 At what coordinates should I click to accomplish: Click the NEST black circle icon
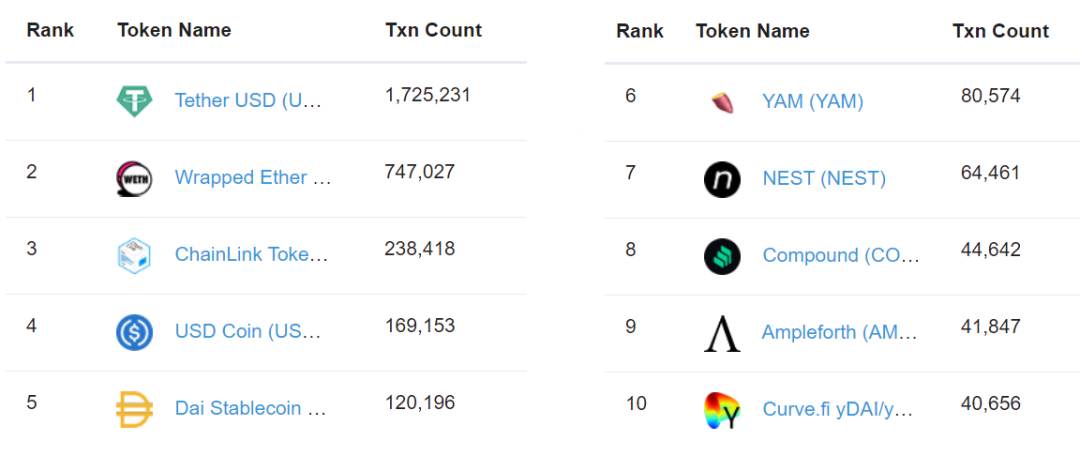point(721,178)
